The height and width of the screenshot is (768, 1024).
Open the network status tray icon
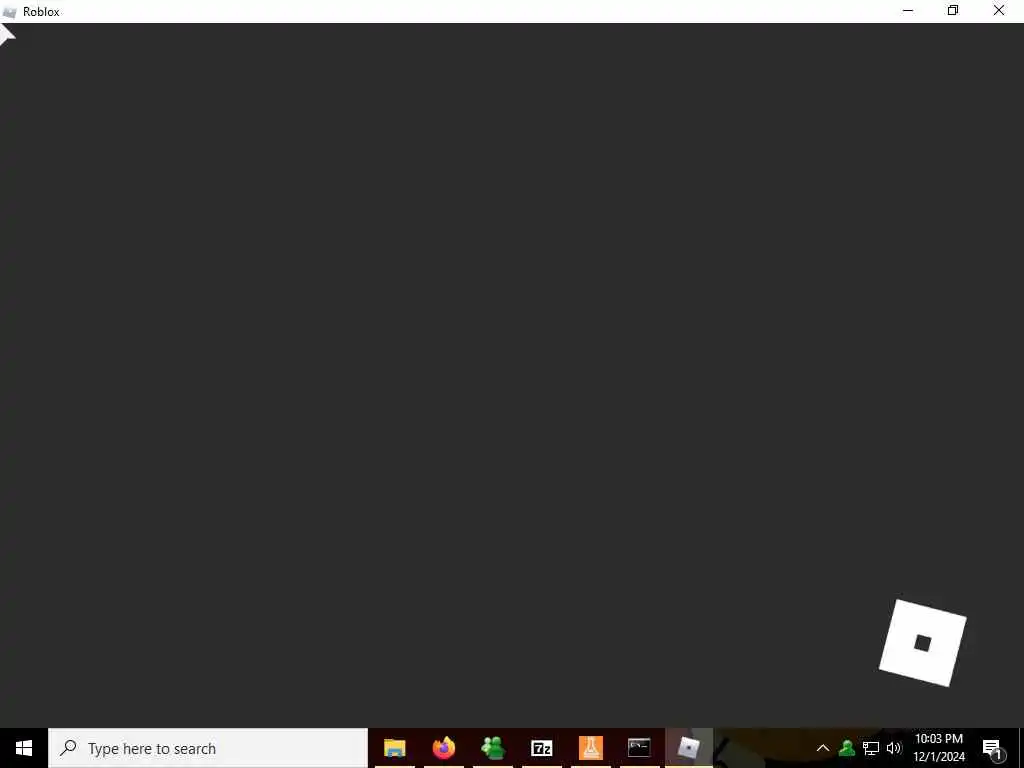871,748
